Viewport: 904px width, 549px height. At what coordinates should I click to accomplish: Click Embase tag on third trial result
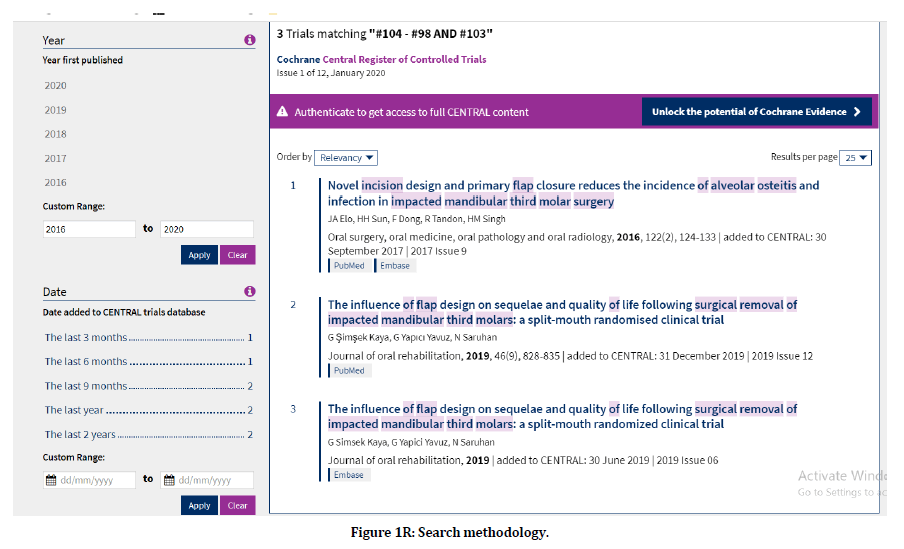348,475
